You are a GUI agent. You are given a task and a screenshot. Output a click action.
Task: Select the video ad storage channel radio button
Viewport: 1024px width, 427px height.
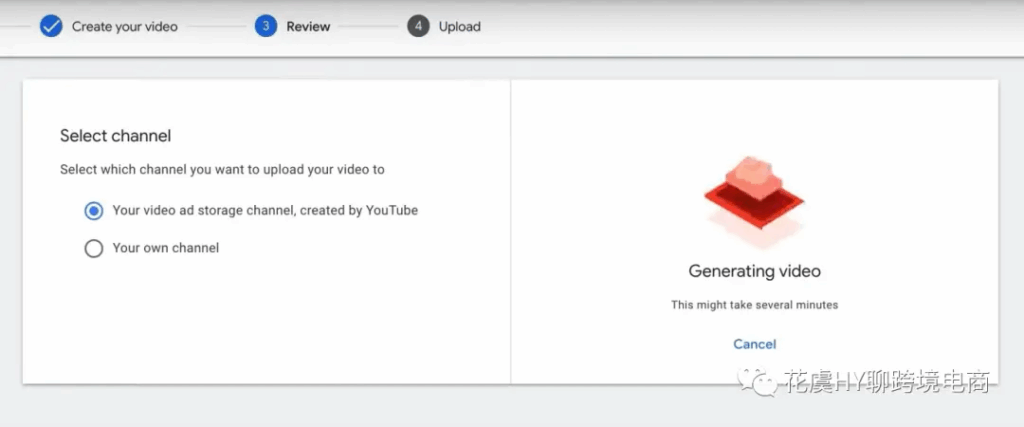(x=94, y=211)
